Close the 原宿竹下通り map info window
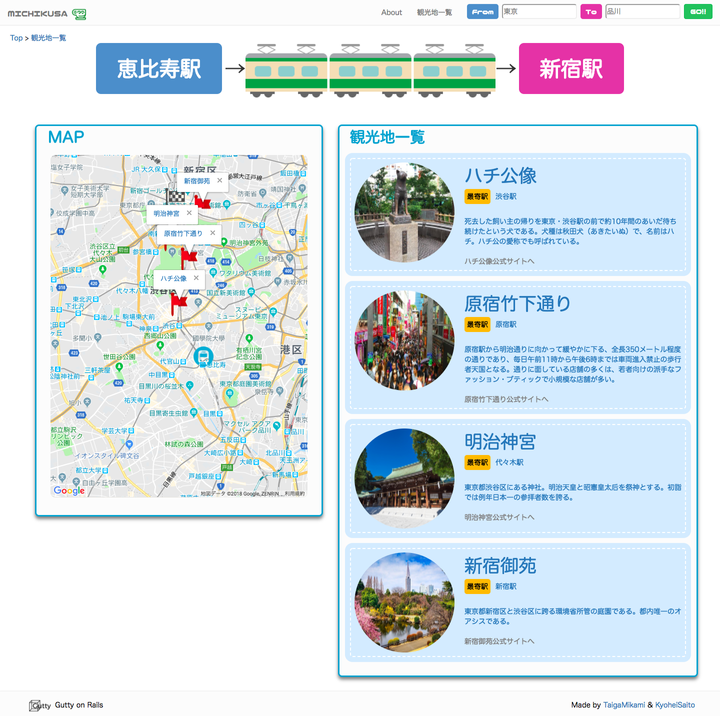Screen dimensions: 720x716 pyautogui.click(x=213, y=233)
